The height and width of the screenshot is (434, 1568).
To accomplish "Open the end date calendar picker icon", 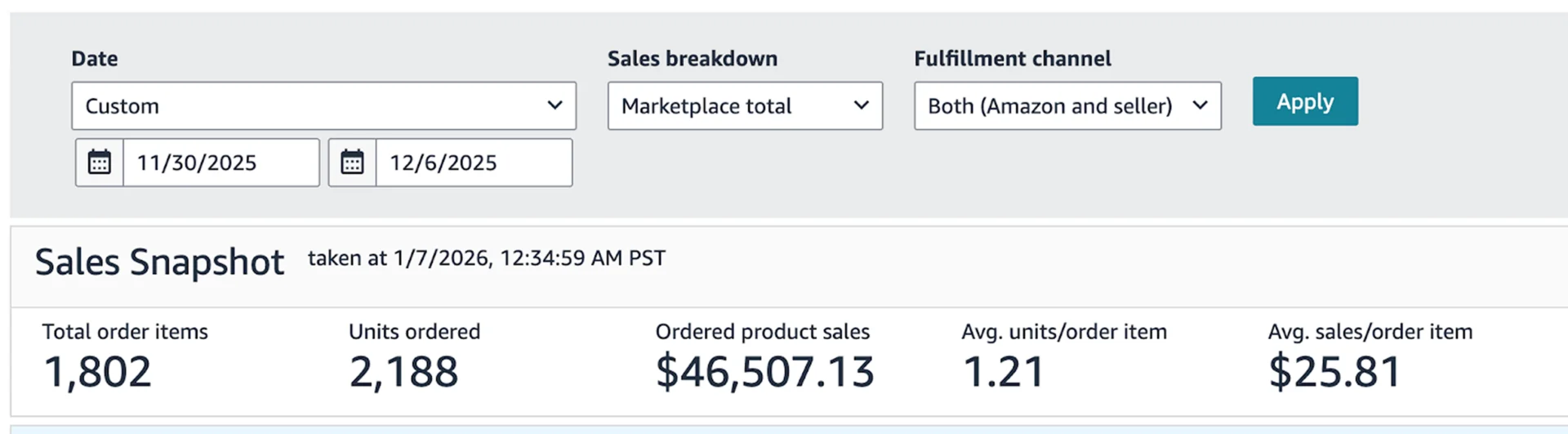I will (352, 163).
